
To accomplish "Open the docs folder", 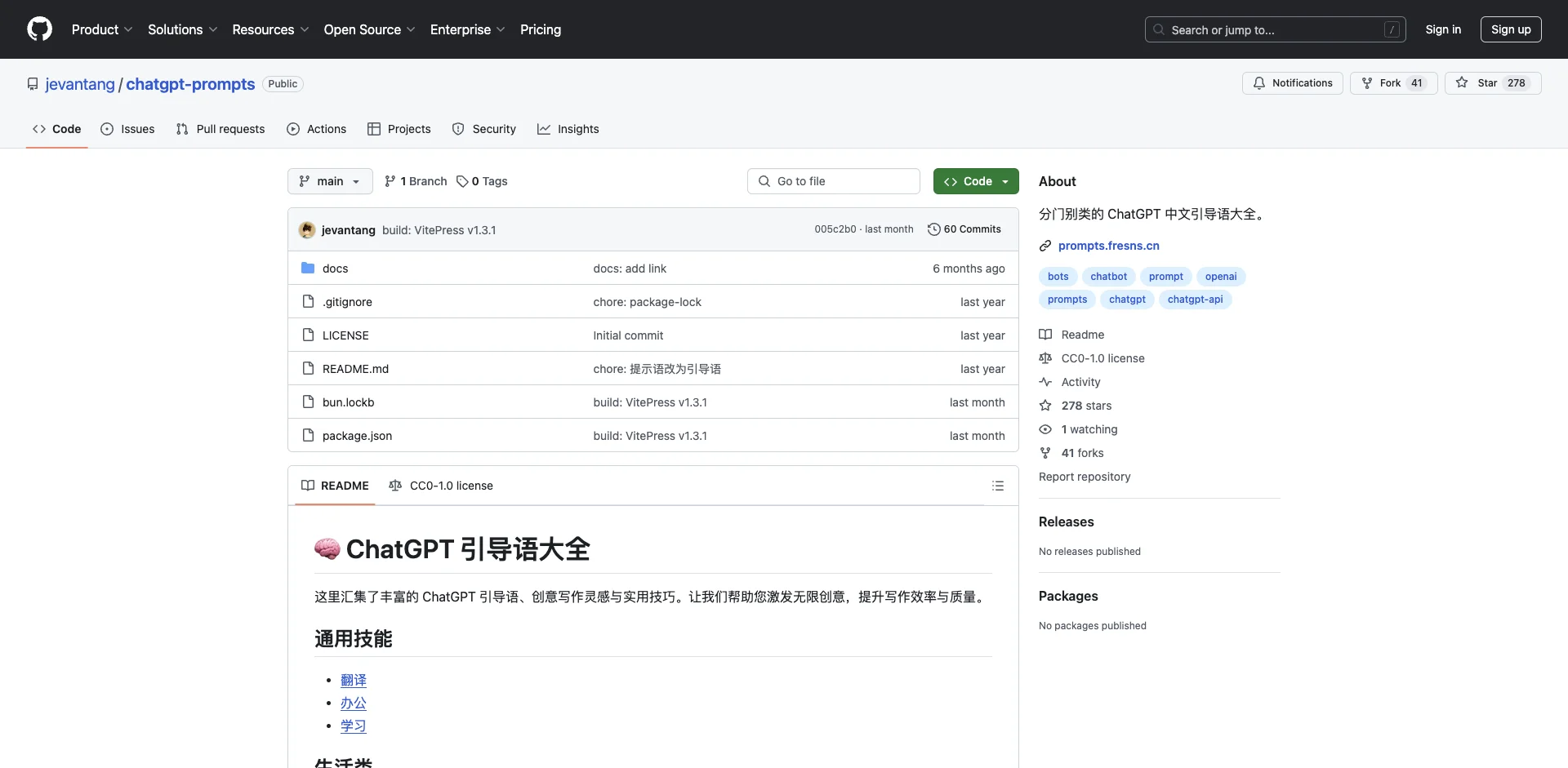I will [335, 269].
